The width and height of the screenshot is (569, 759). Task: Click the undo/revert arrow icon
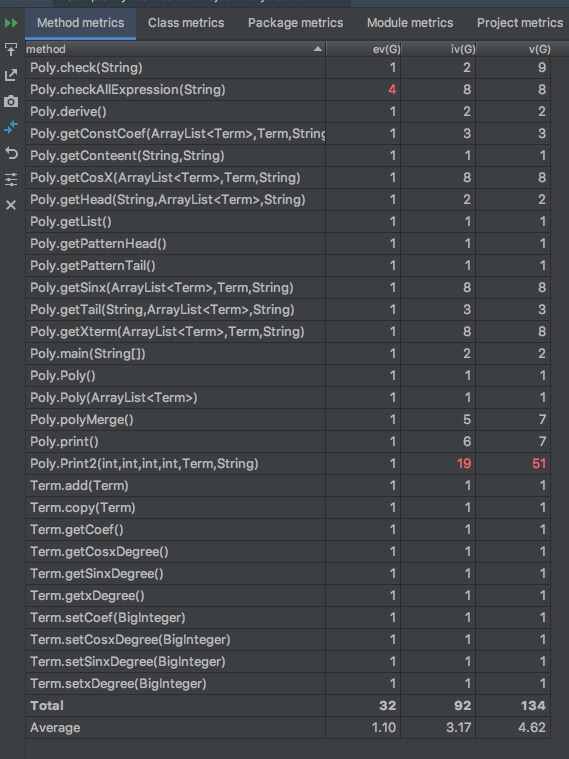click(x=11, y=153)
